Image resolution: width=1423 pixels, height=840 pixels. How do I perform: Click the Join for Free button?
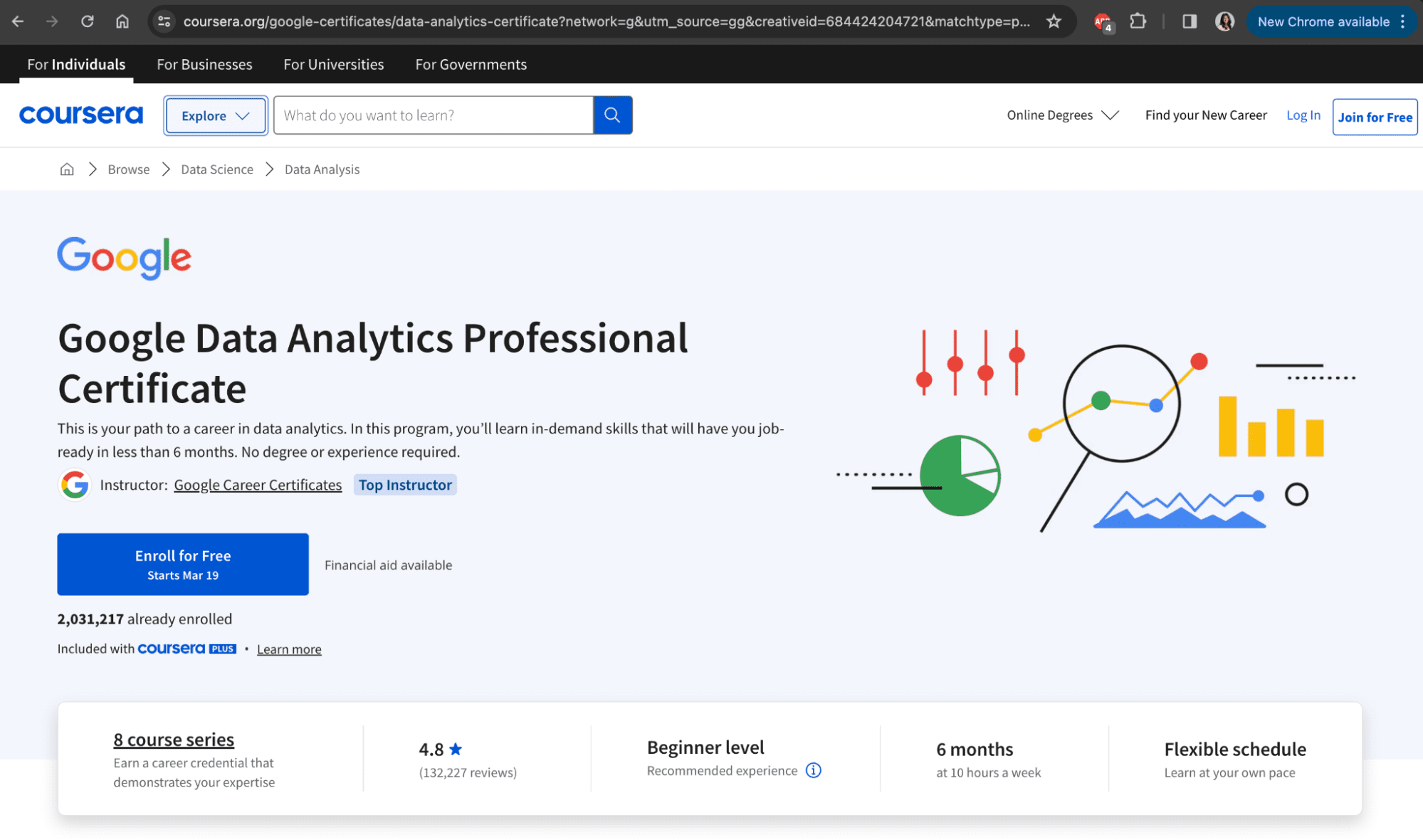pos(1375,117)
